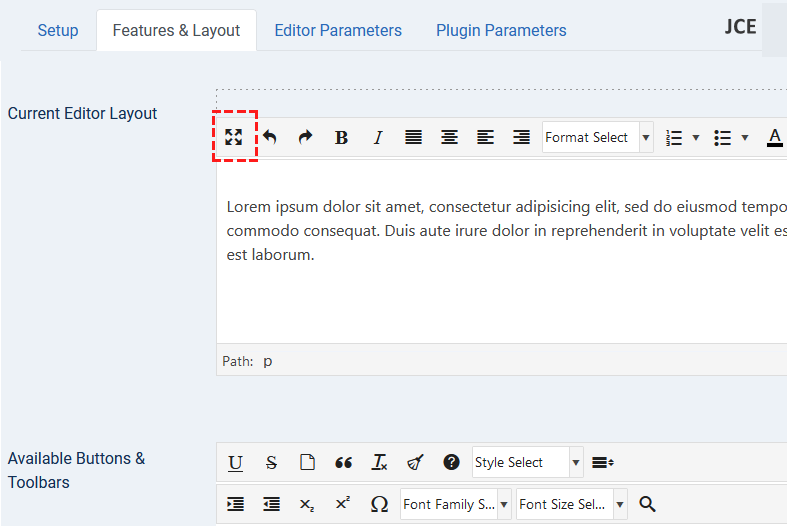Image resolution: width=787 pixels, height=526 pixels.
Task: Click the superscript icon
Action: (343, 504)
